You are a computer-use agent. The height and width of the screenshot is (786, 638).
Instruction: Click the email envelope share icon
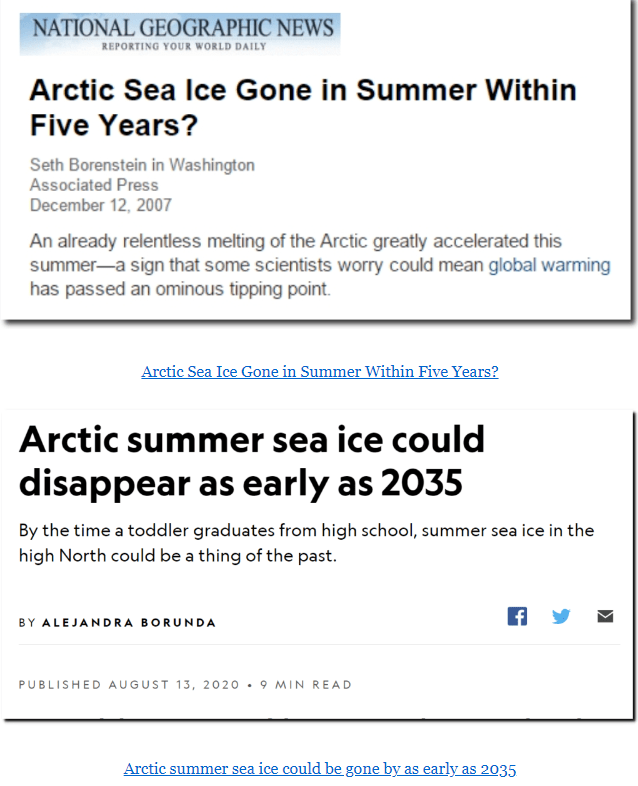pyautogui.click(x=605, y=616)
